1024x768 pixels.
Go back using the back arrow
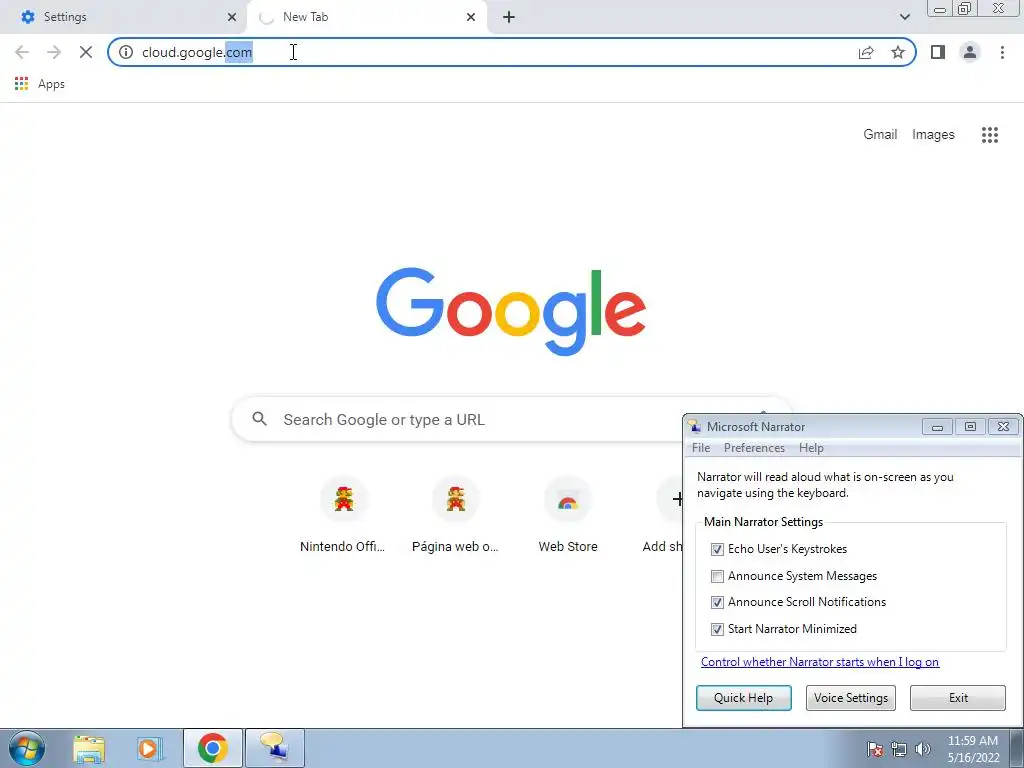22,52
